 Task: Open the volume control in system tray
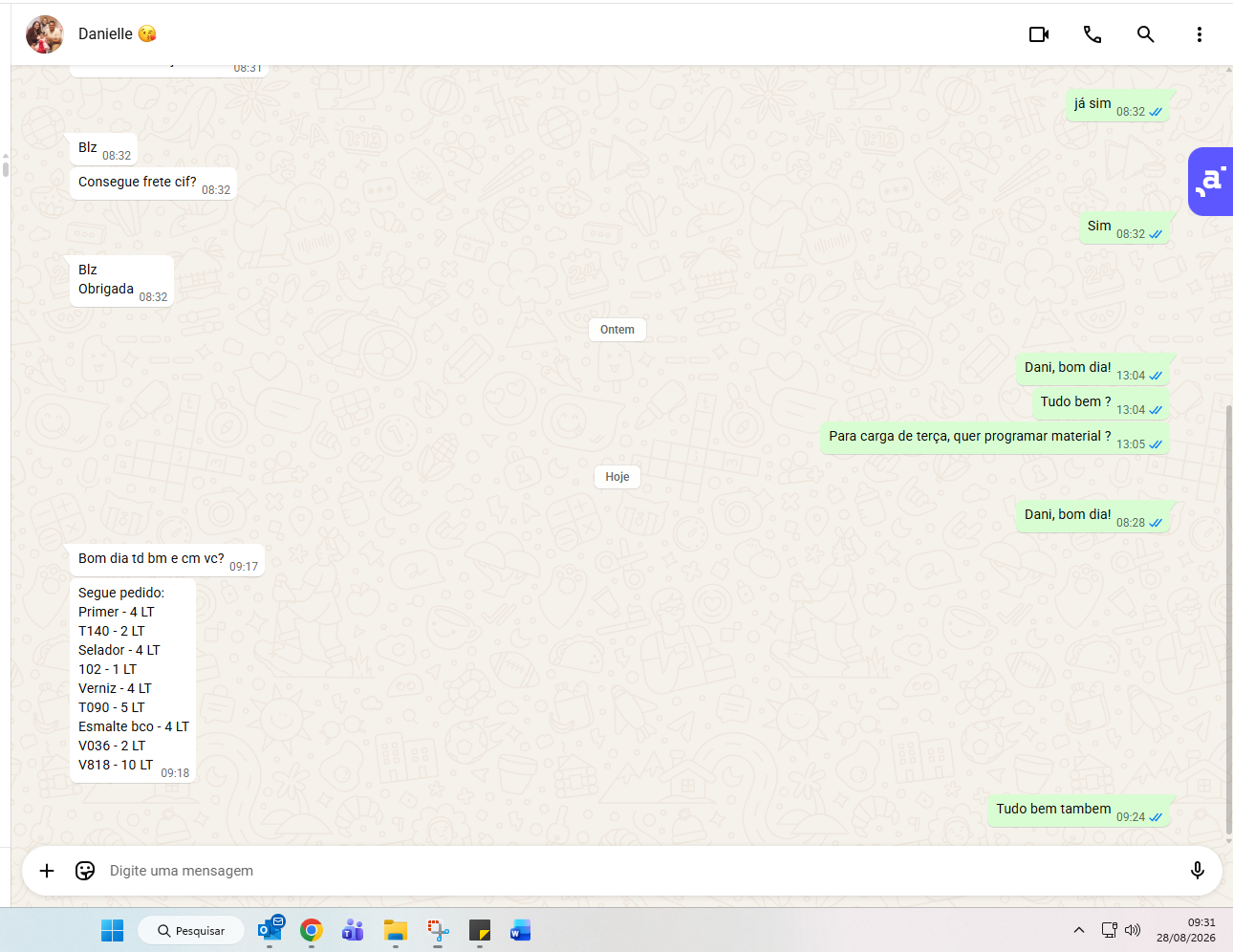pos(1133,930)
